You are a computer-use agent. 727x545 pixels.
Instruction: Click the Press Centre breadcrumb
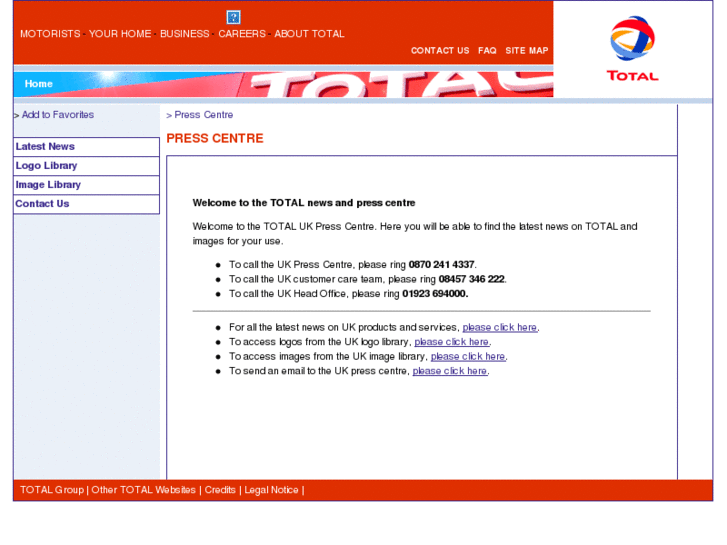204,115
